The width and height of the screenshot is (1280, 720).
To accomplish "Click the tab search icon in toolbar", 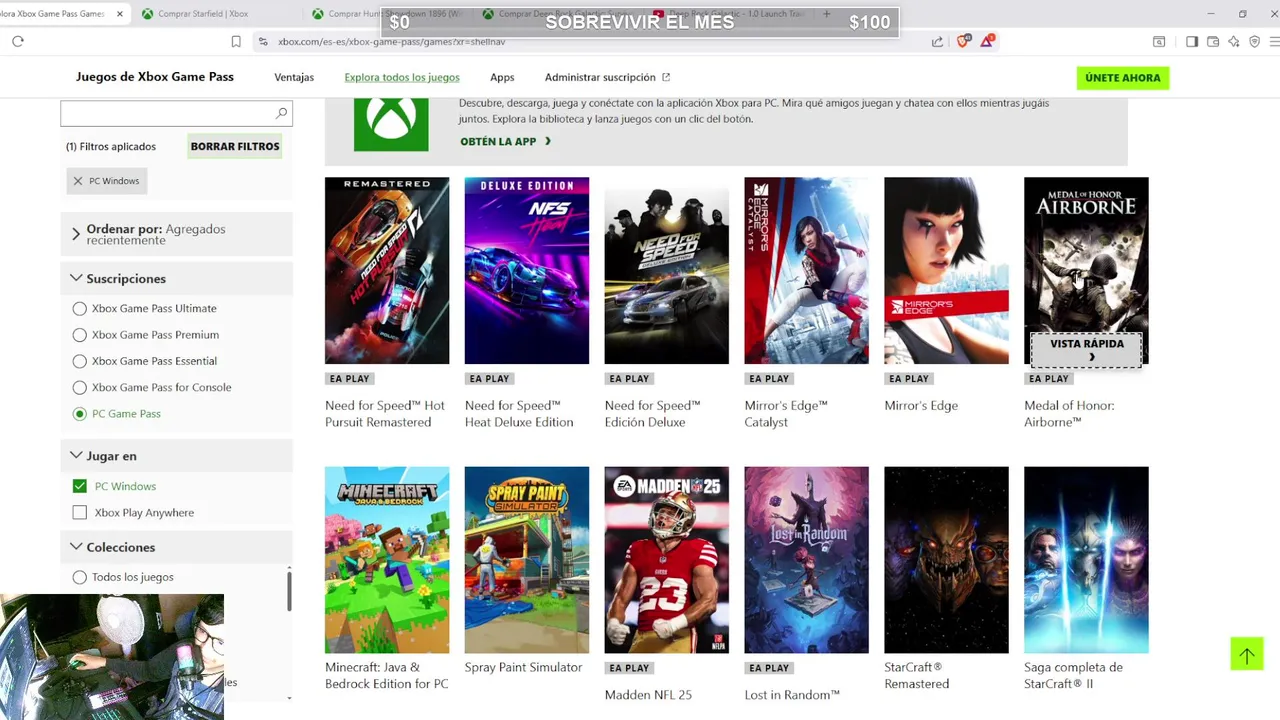I will (1159, 41).
